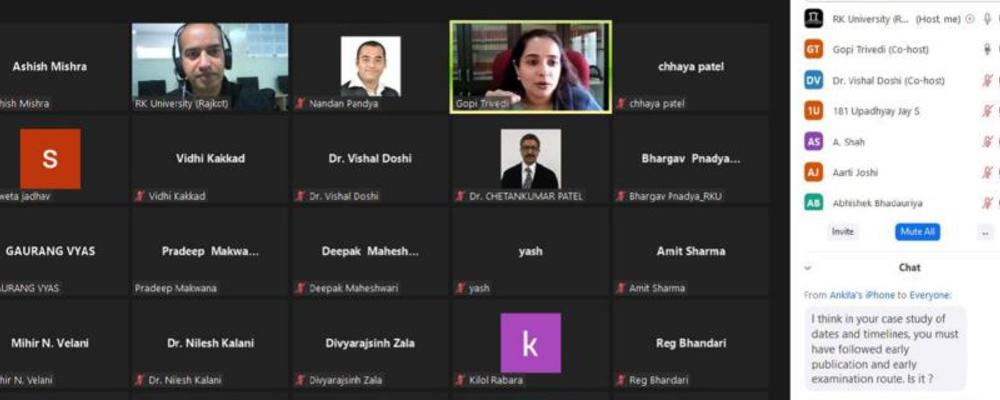The height and width of the screenshot is (400, 1000).
Task: Click the Mute All button
Action: (917, 232)
